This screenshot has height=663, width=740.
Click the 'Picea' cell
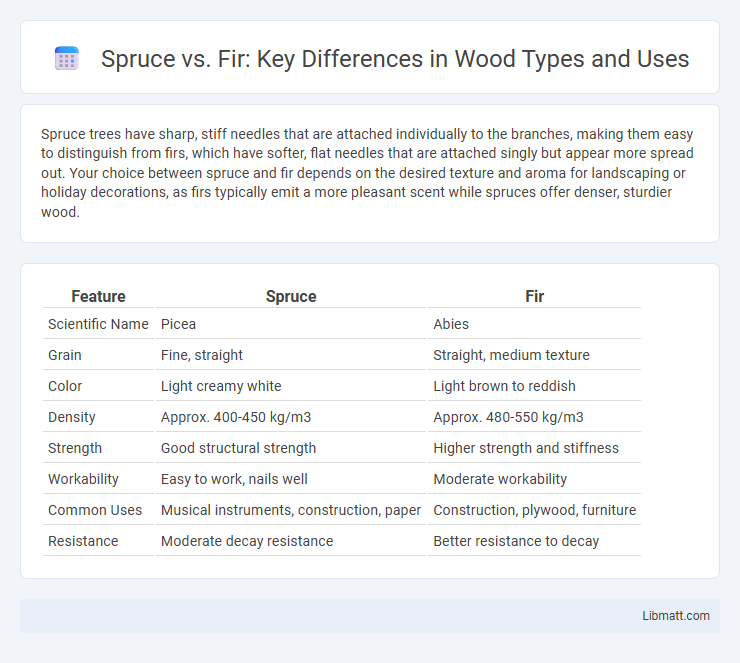tap(291, 324)
